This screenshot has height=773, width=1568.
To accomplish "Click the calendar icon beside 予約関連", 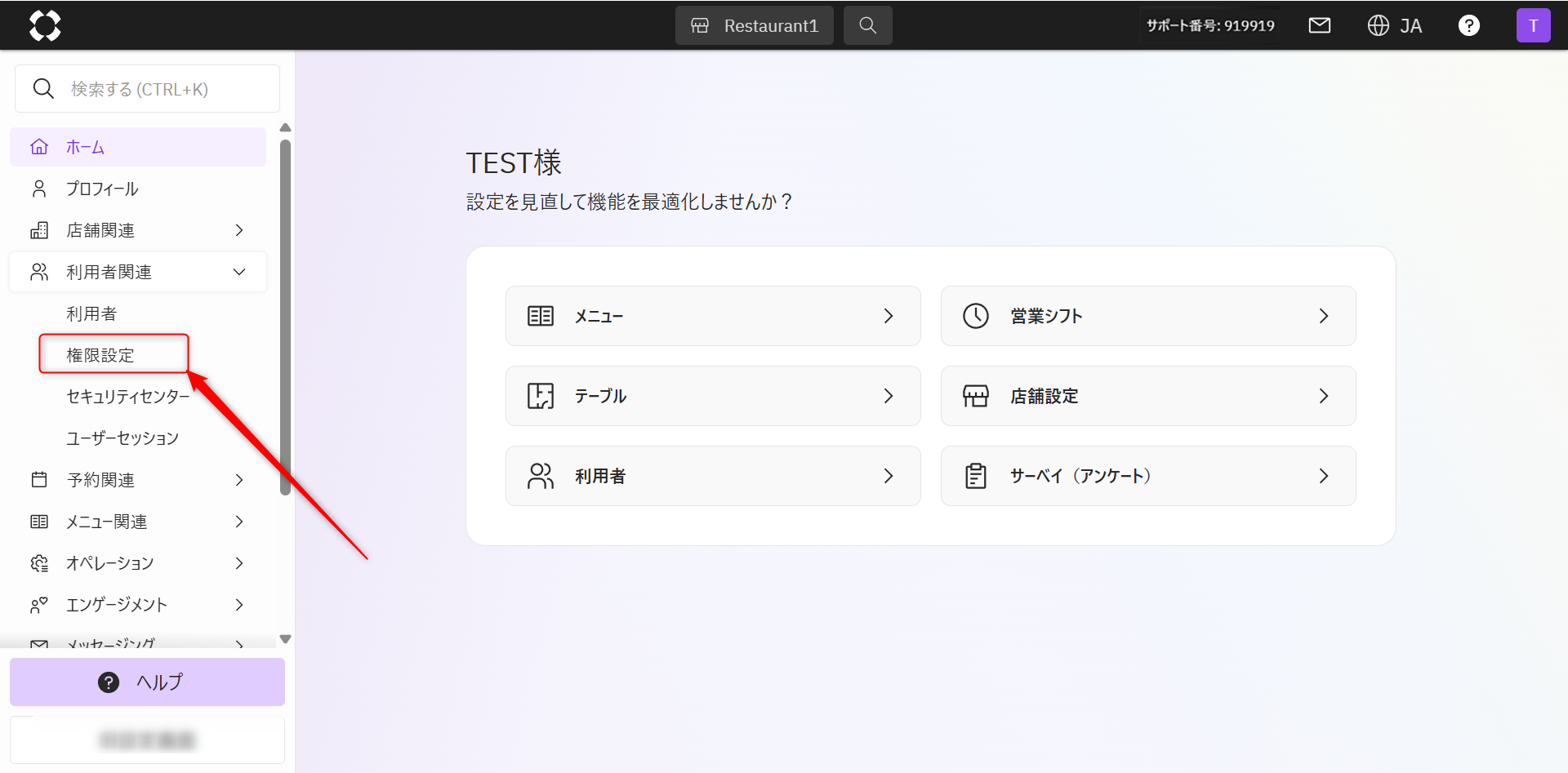I will coord(38,479).
